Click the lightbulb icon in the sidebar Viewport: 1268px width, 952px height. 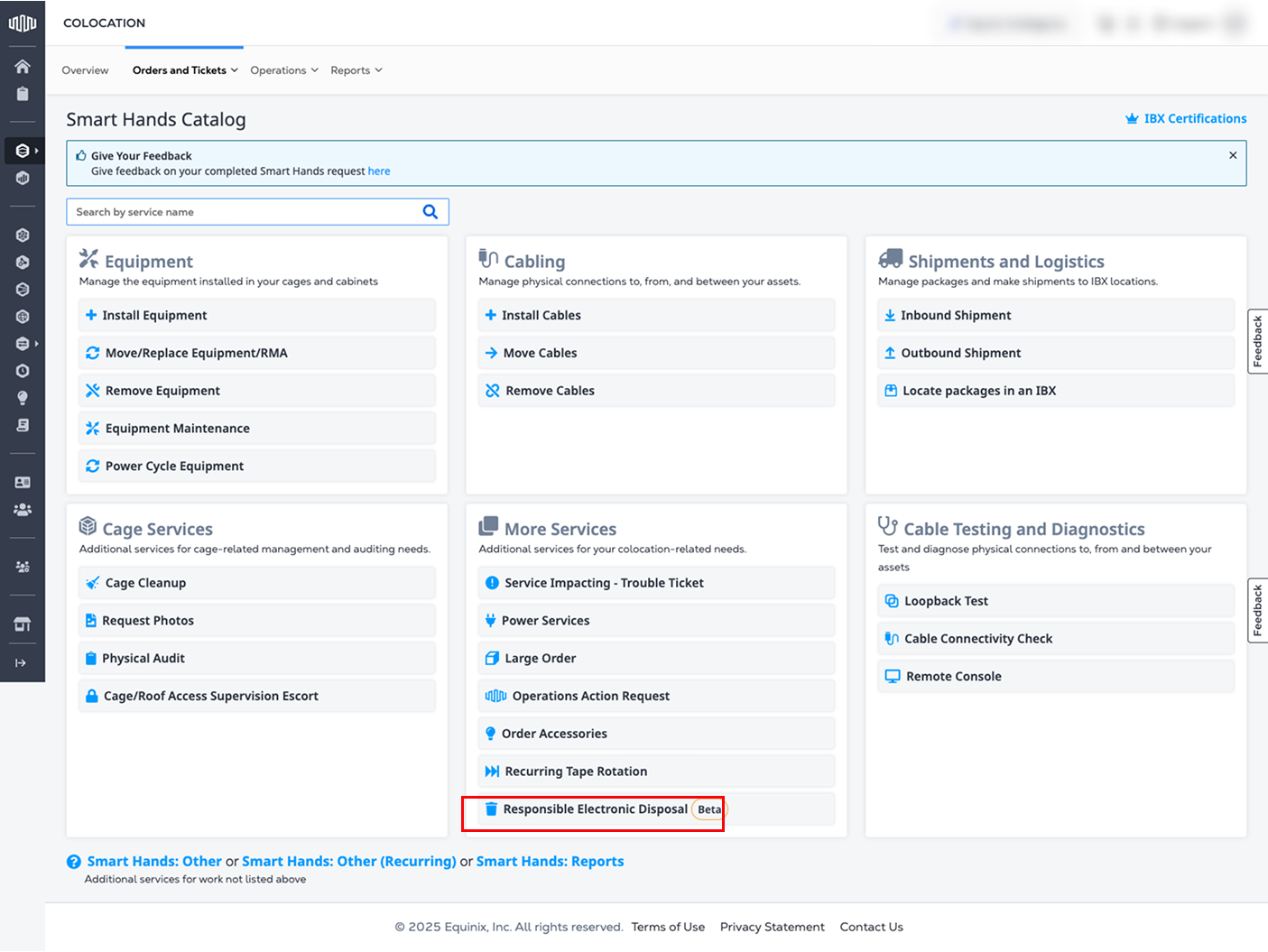(23, 398)
